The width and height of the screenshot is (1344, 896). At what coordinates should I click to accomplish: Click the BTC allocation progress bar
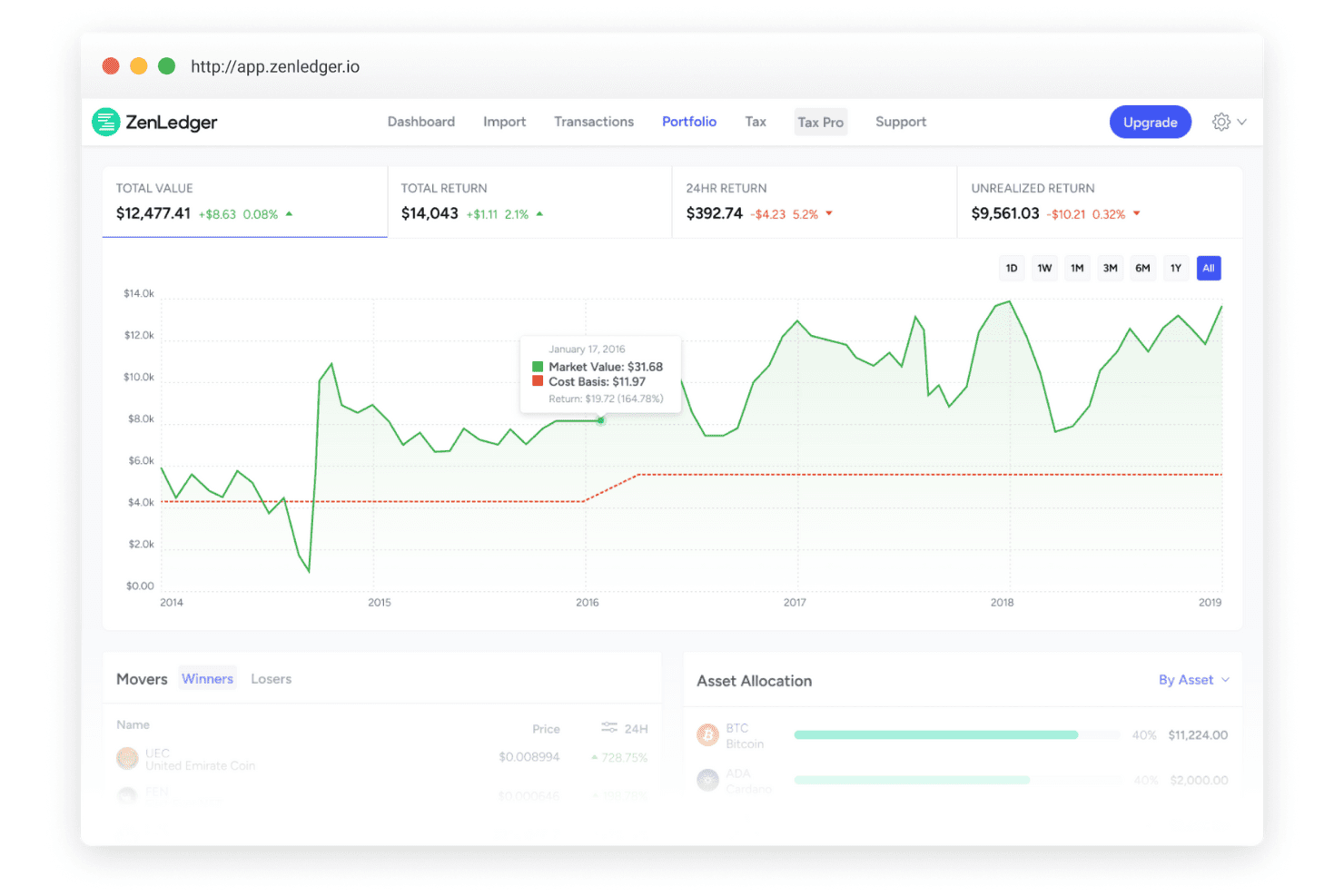point(957,735)
